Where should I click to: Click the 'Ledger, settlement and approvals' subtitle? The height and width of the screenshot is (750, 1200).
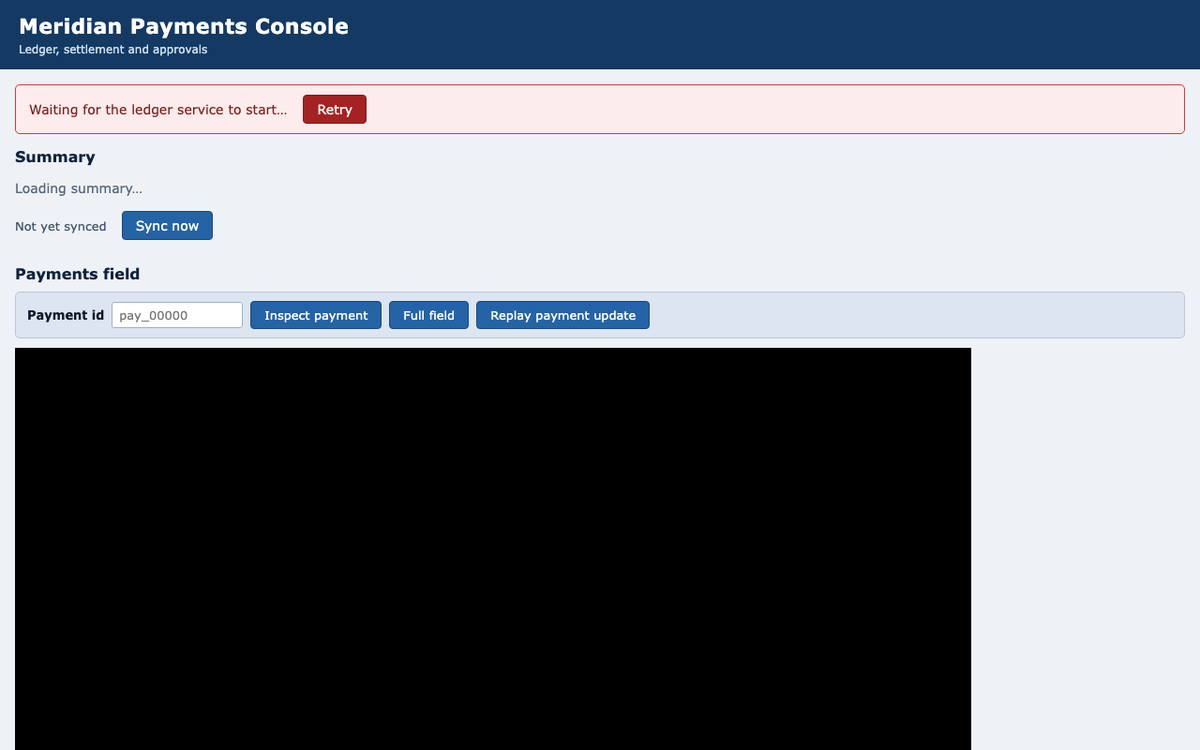[x=113, y=49]
